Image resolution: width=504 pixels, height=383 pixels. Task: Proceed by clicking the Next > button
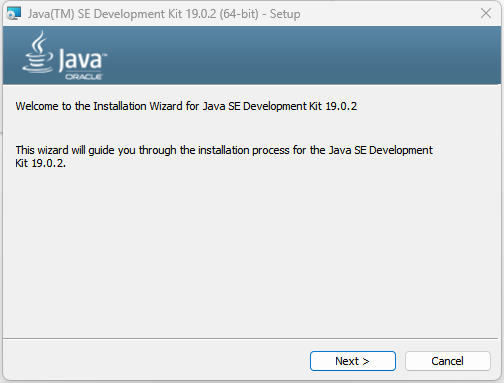(x=353, y=361)
